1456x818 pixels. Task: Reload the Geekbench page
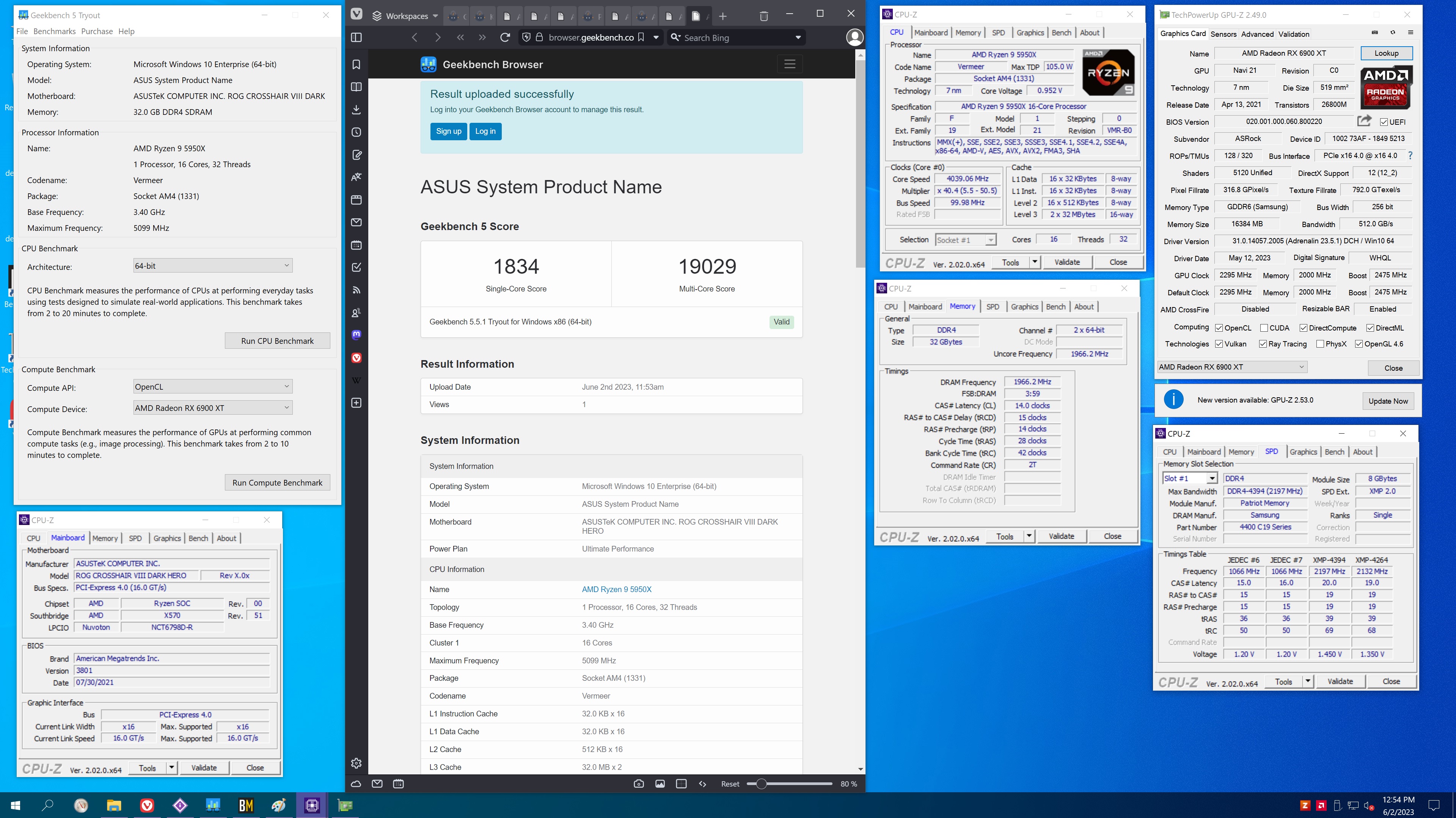[x=505, y=37]
